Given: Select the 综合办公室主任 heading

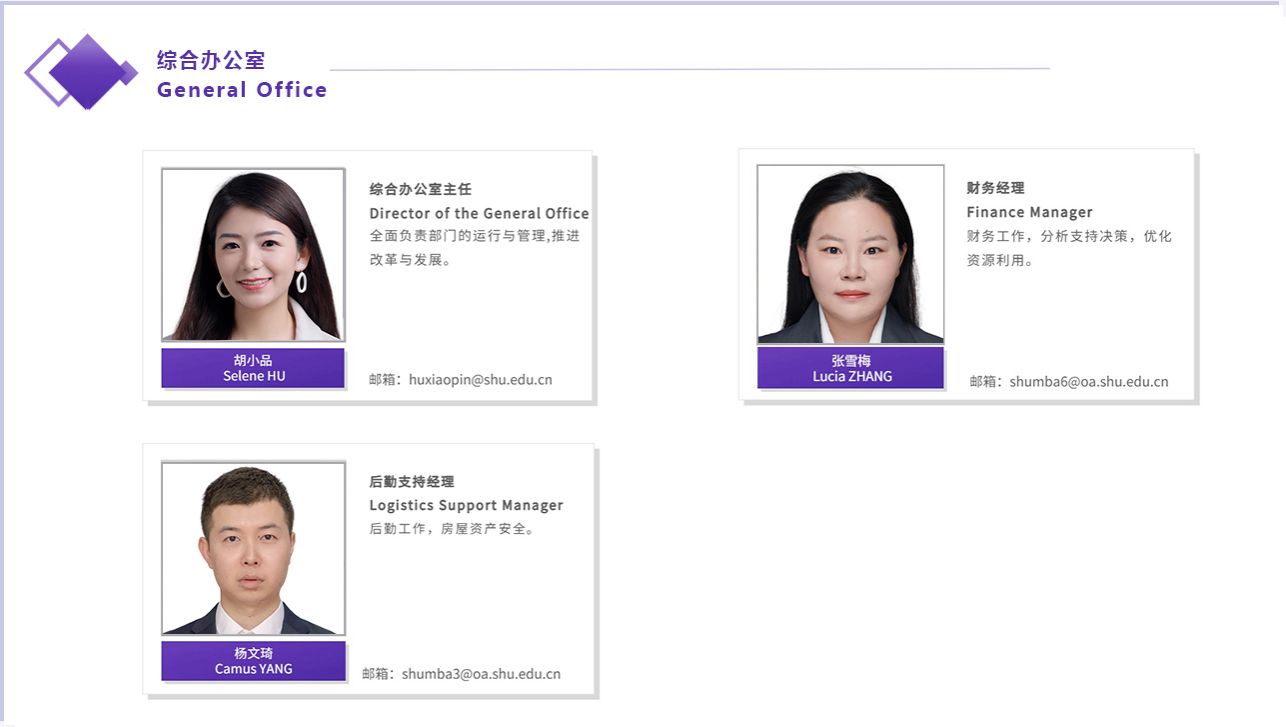Looking at the screenshot, I should [x=420, y=189].
